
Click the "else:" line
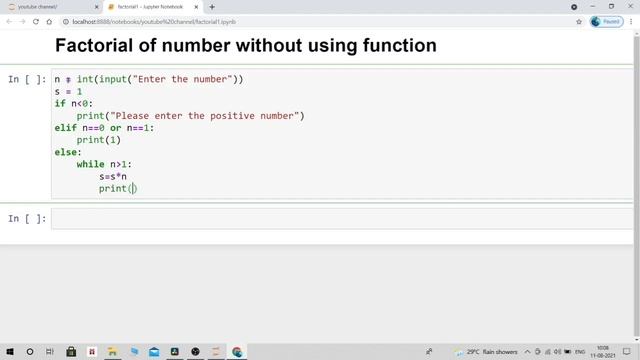coord(68,152)
